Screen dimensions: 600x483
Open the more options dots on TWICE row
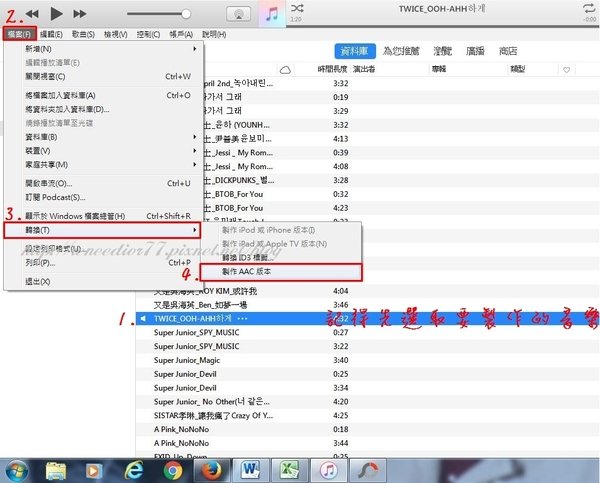click(242, 318)
